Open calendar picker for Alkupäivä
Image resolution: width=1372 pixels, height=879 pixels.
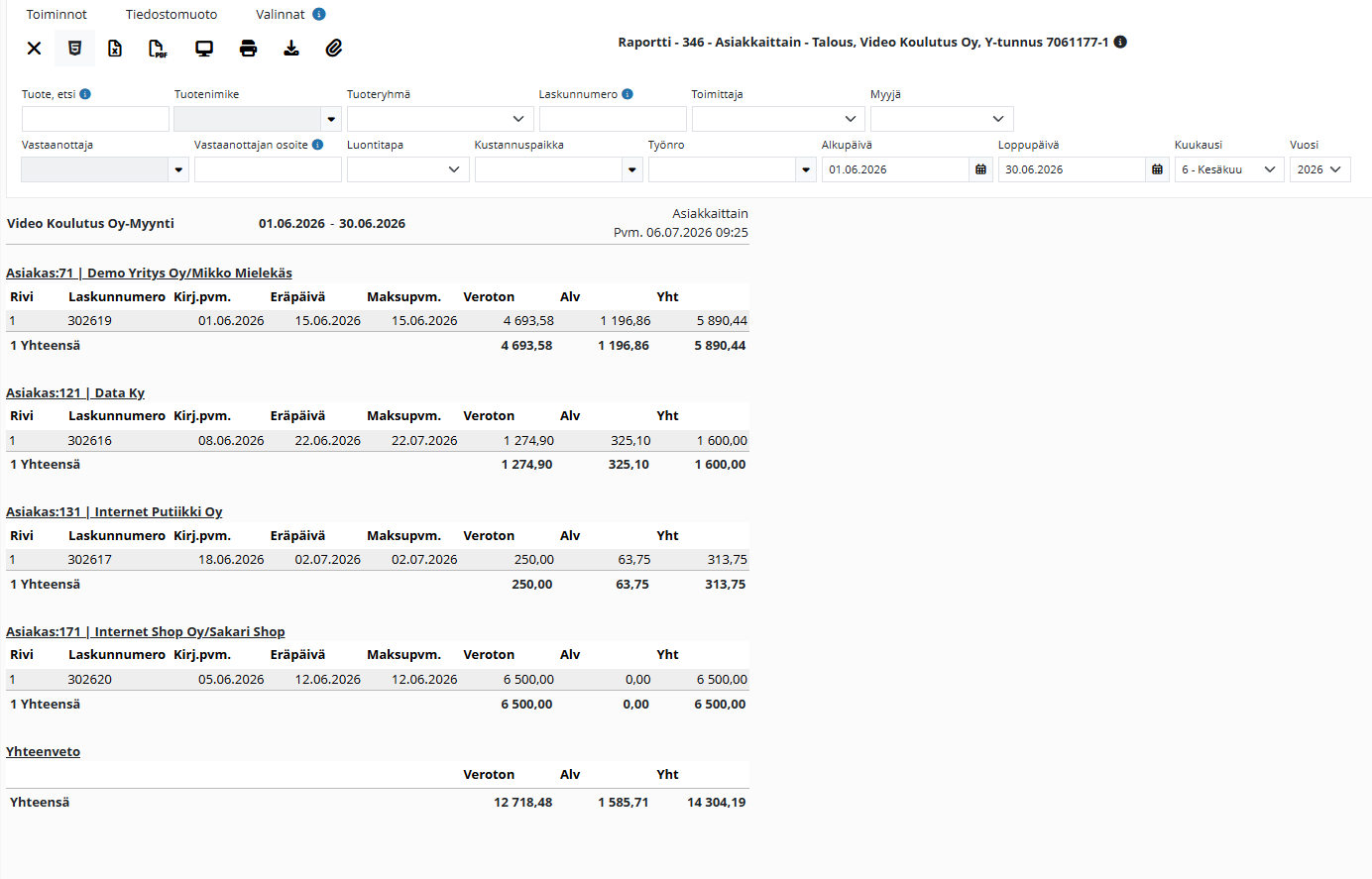tap(980, 169)
